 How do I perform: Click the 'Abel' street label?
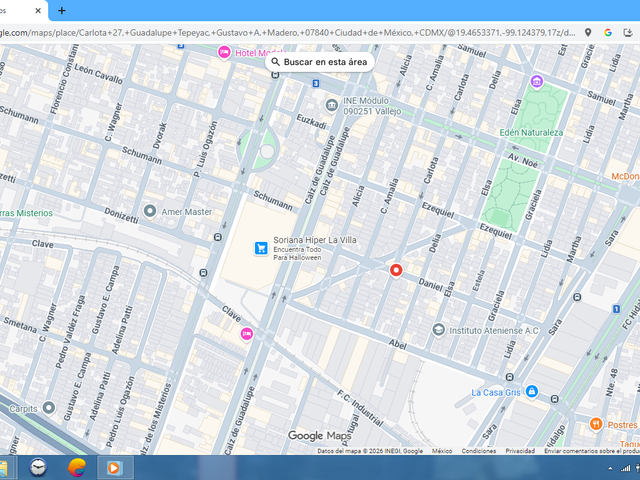pos(398,344)
